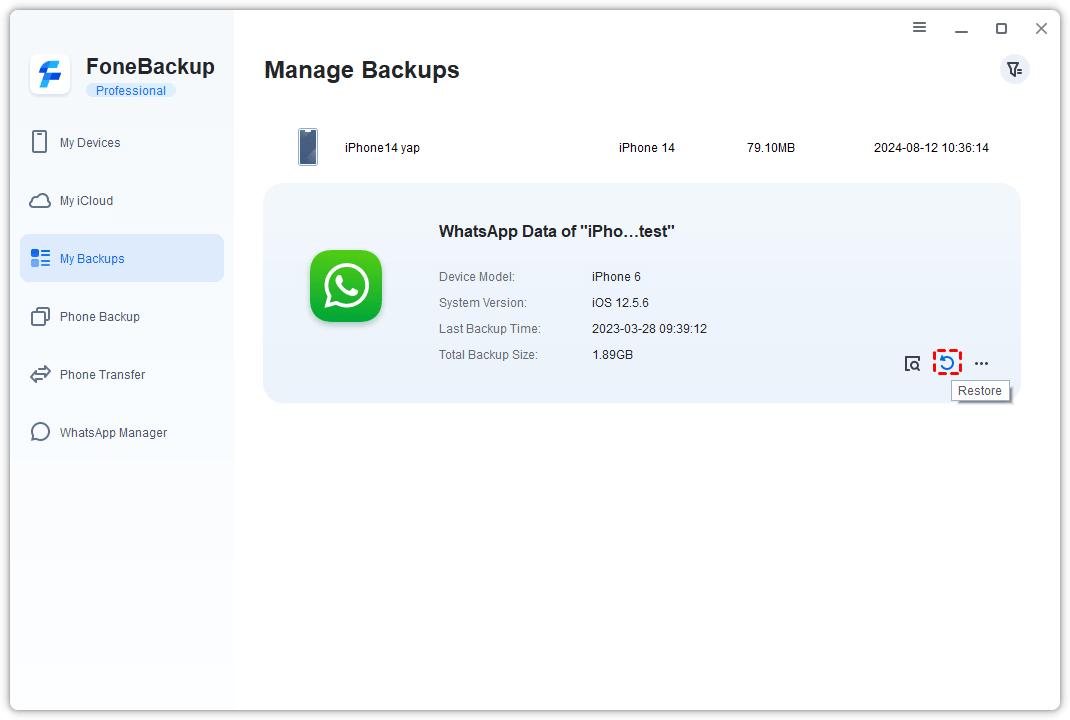Click the iPhone14 device thumbnail icon
The height and width of the screenshot is (720, 1070).
308,147
